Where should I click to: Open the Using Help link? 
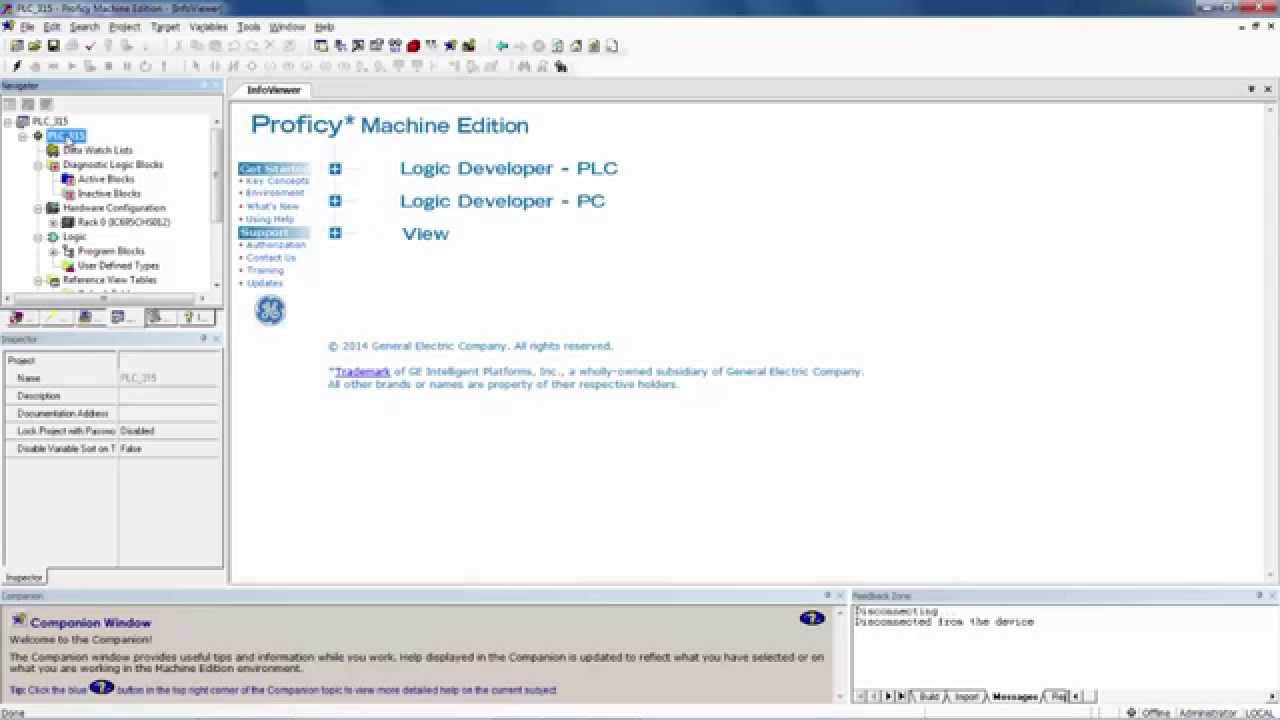[270, 219]
